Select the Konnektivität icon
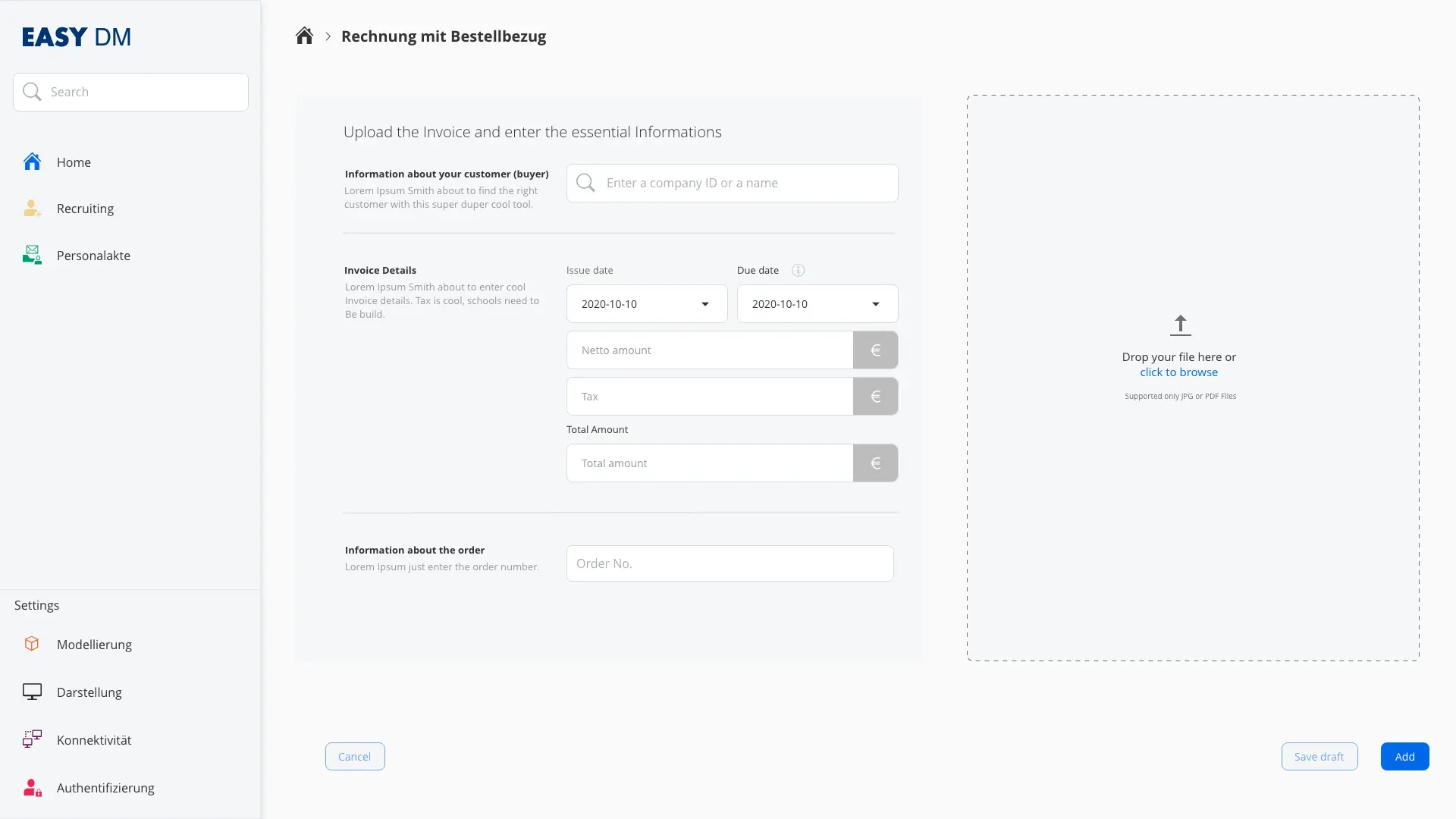Viewport: 1456px width, 819px height. (x=31, y=739)
